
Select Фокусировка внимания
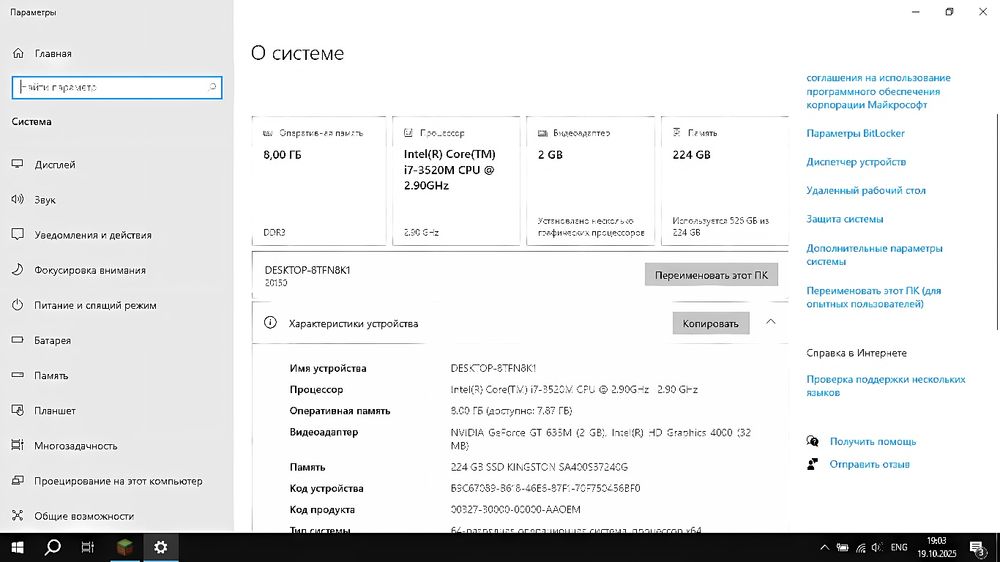pos(90,270)
